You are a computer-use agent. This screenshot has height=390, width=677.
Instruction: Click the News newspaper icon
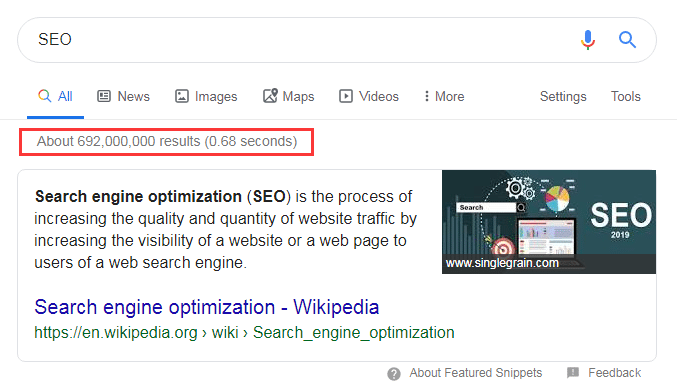point(104,96)
